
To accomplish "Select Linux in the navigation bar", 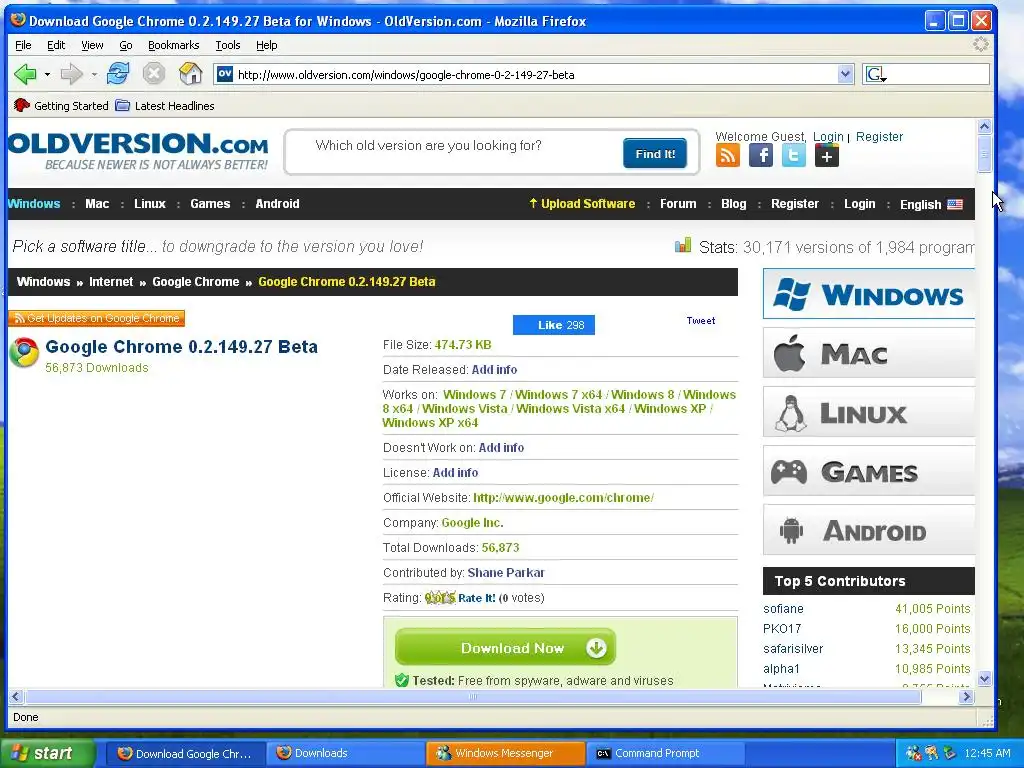I will pos(150,204).
